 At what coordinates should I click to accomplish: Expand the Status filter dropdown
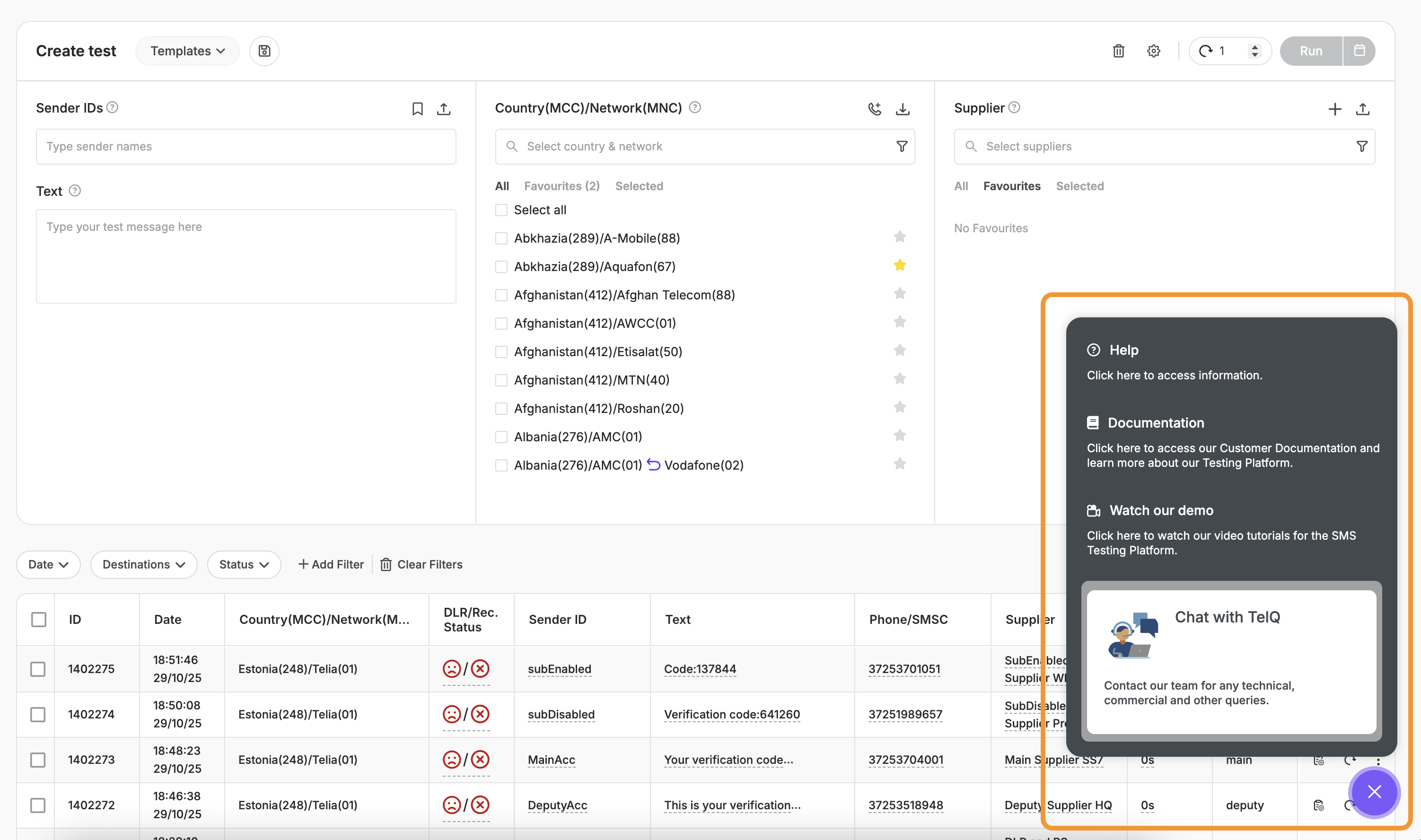pyautogui.click(x=244, y=564)
